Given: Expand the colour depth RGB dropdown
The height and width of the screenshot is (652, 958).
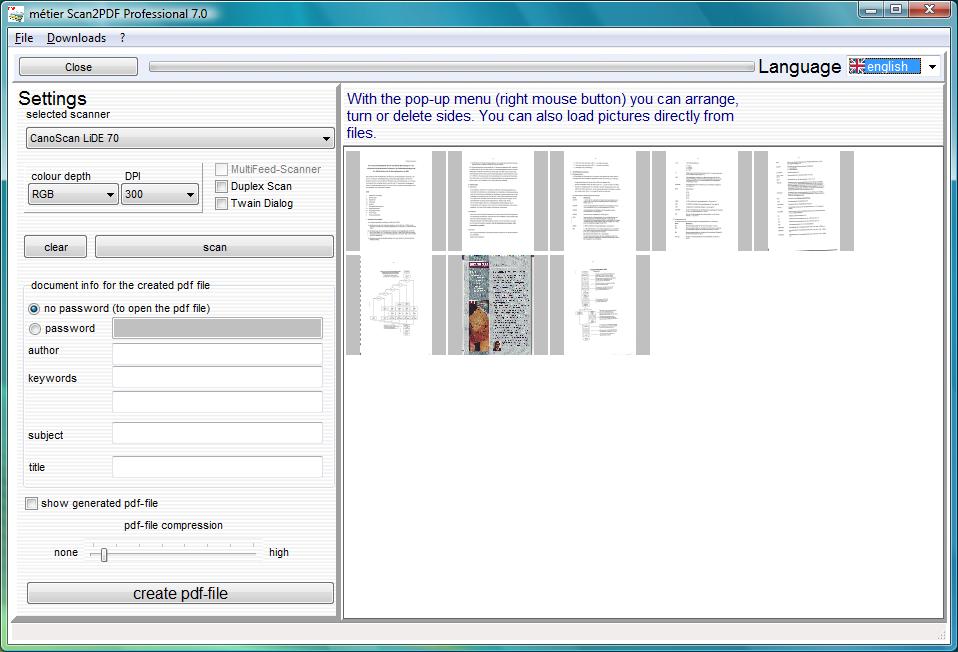Looking at the screenshot, I should pos(73,195).
